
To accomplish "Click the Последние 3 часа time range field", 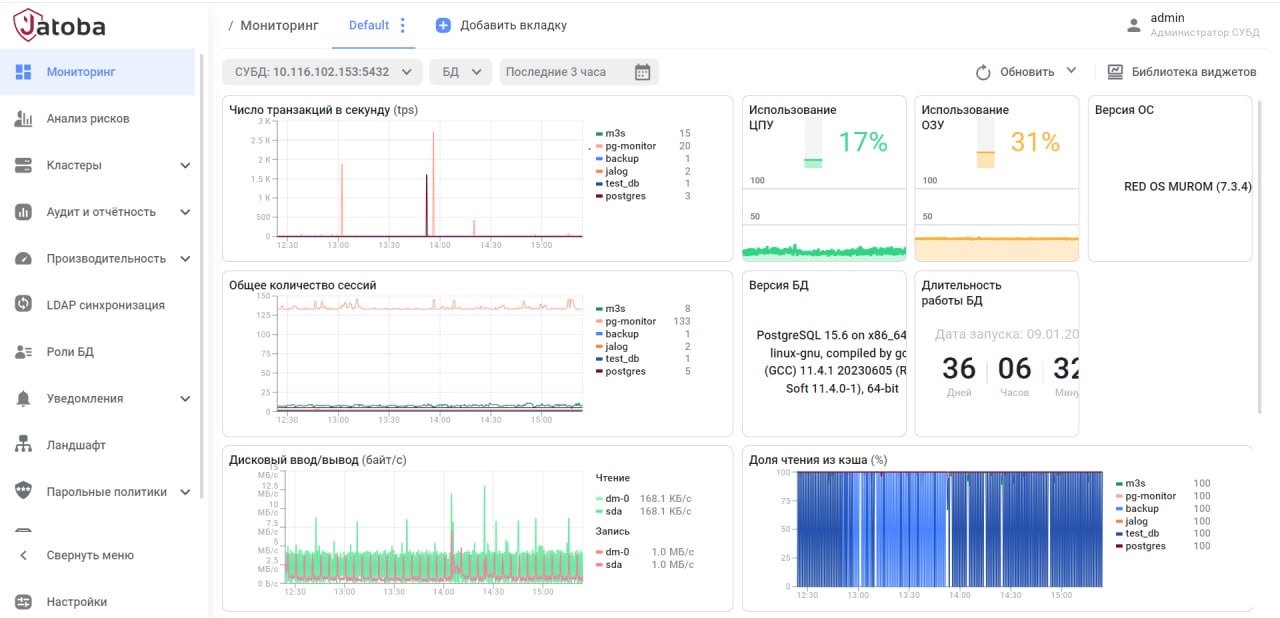I will [x=579, y=72].
